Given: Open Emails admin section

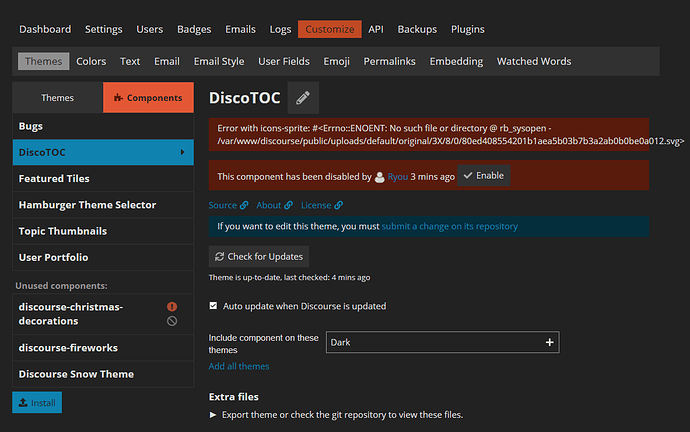Looking at the screenshot, I should pyautogui.click(x=240, y=29).
